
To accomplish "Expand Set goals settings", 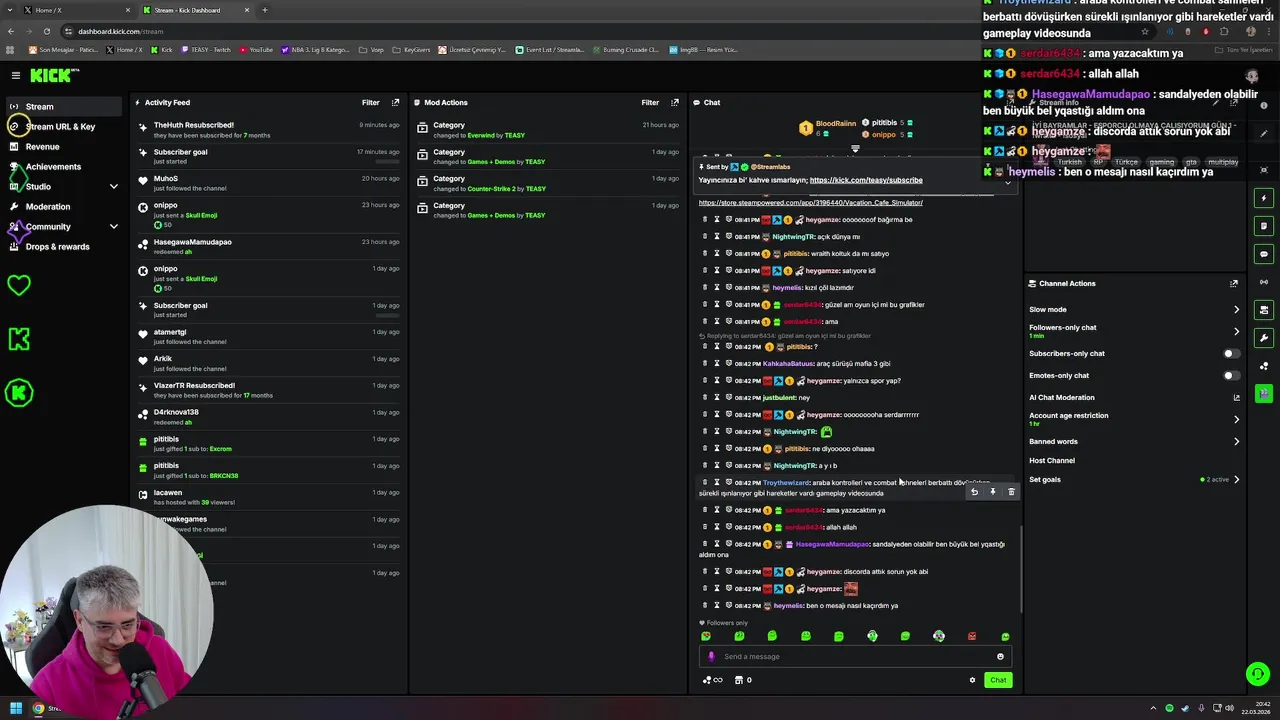I will [1236, 479].
